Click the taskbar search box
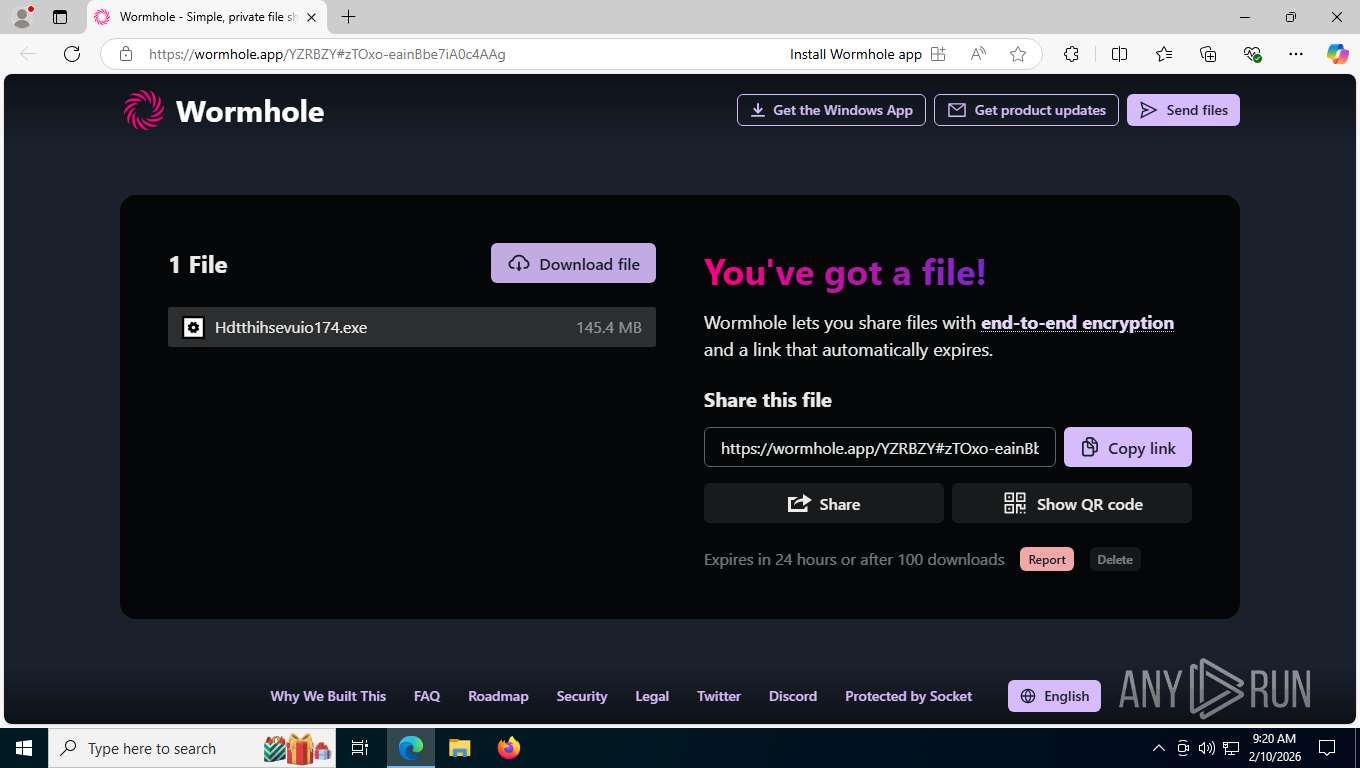This screenshot has height=768, width=1360. click(x=193, y=748)
